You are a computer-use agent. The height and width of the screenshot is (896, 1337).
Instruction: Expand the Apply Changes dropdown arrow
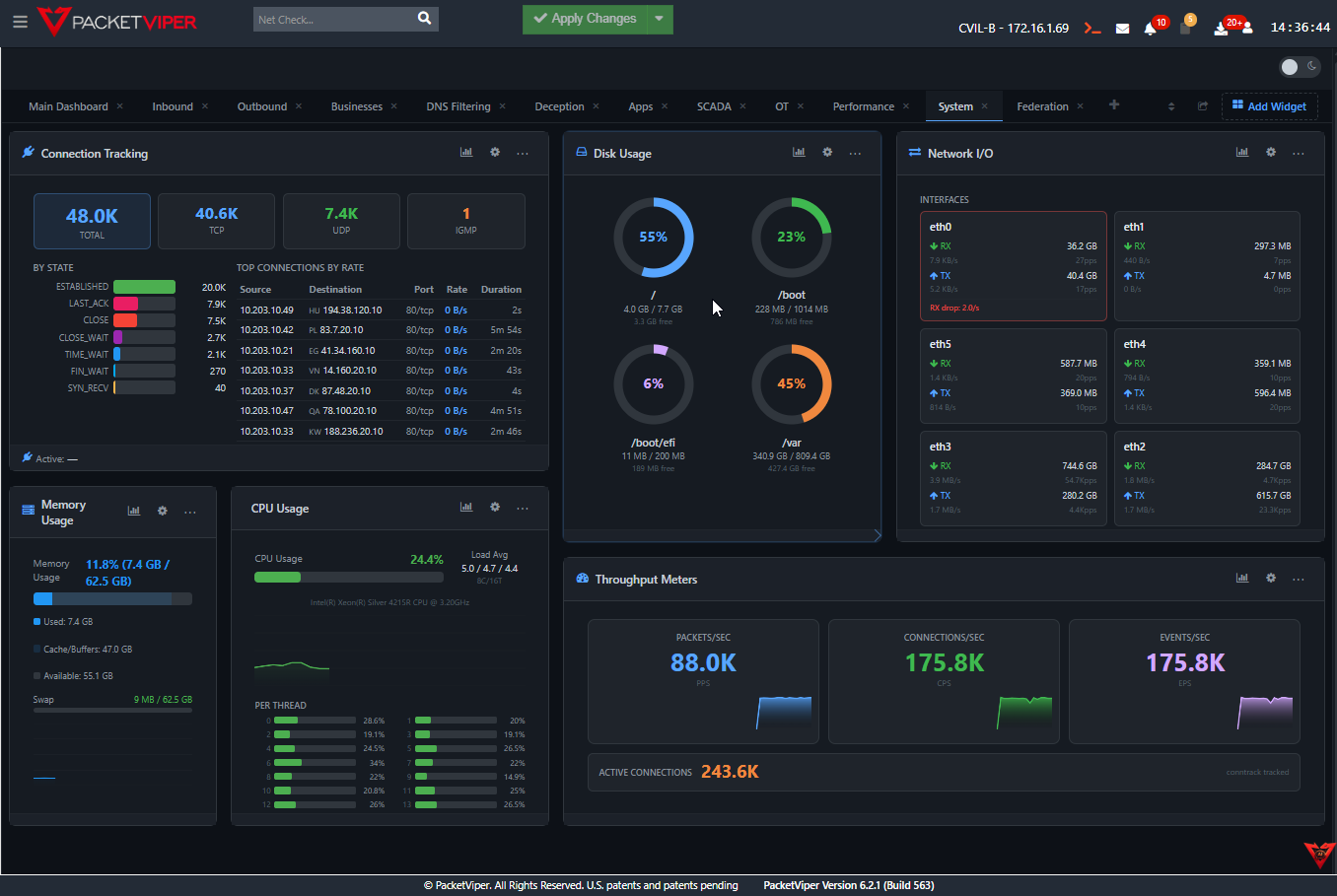tap(659, 19)
